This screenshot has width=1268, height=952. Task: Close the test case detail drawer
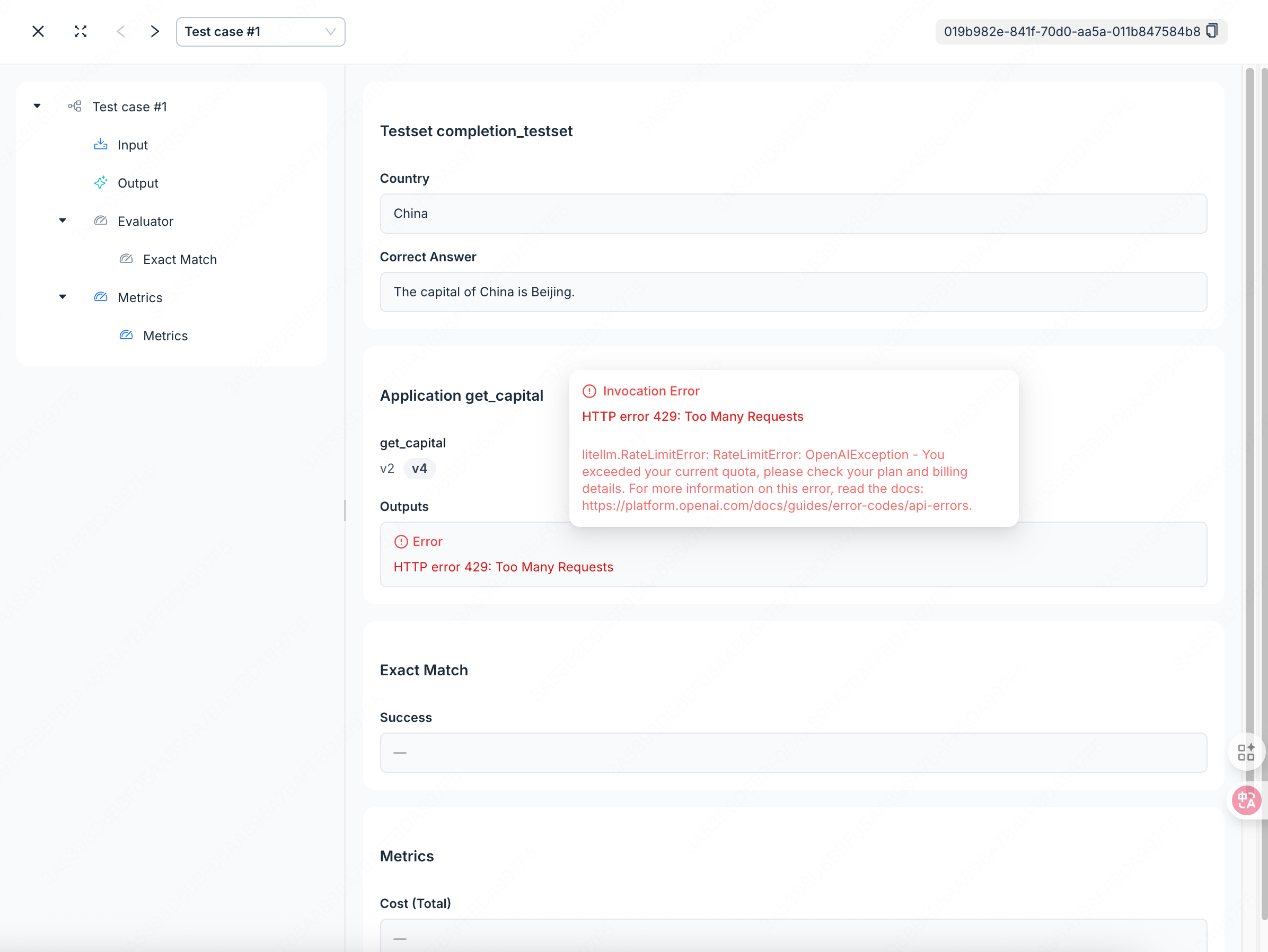click(38, 31)
